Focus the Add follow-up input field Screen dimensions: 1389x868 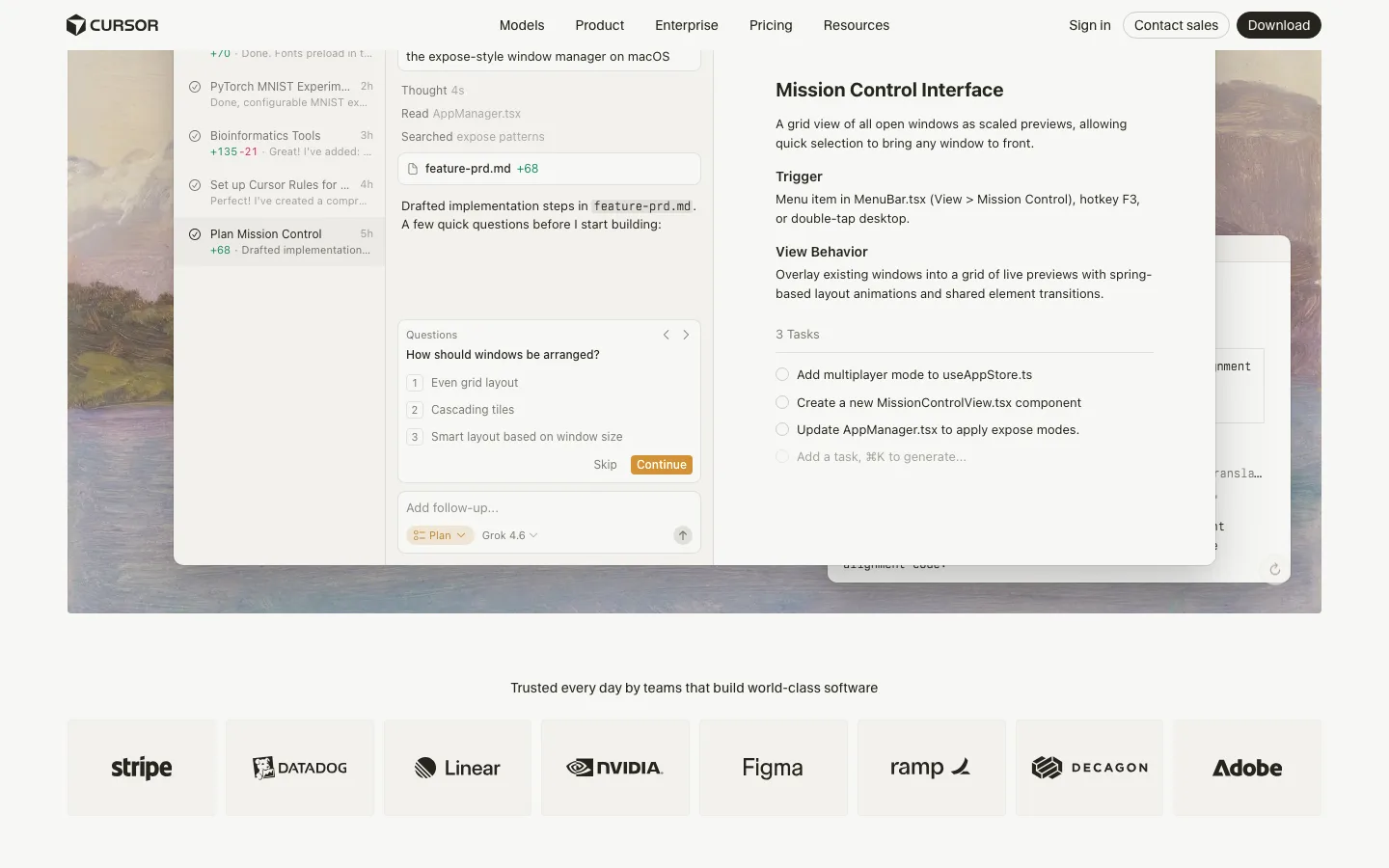point(549,508)
